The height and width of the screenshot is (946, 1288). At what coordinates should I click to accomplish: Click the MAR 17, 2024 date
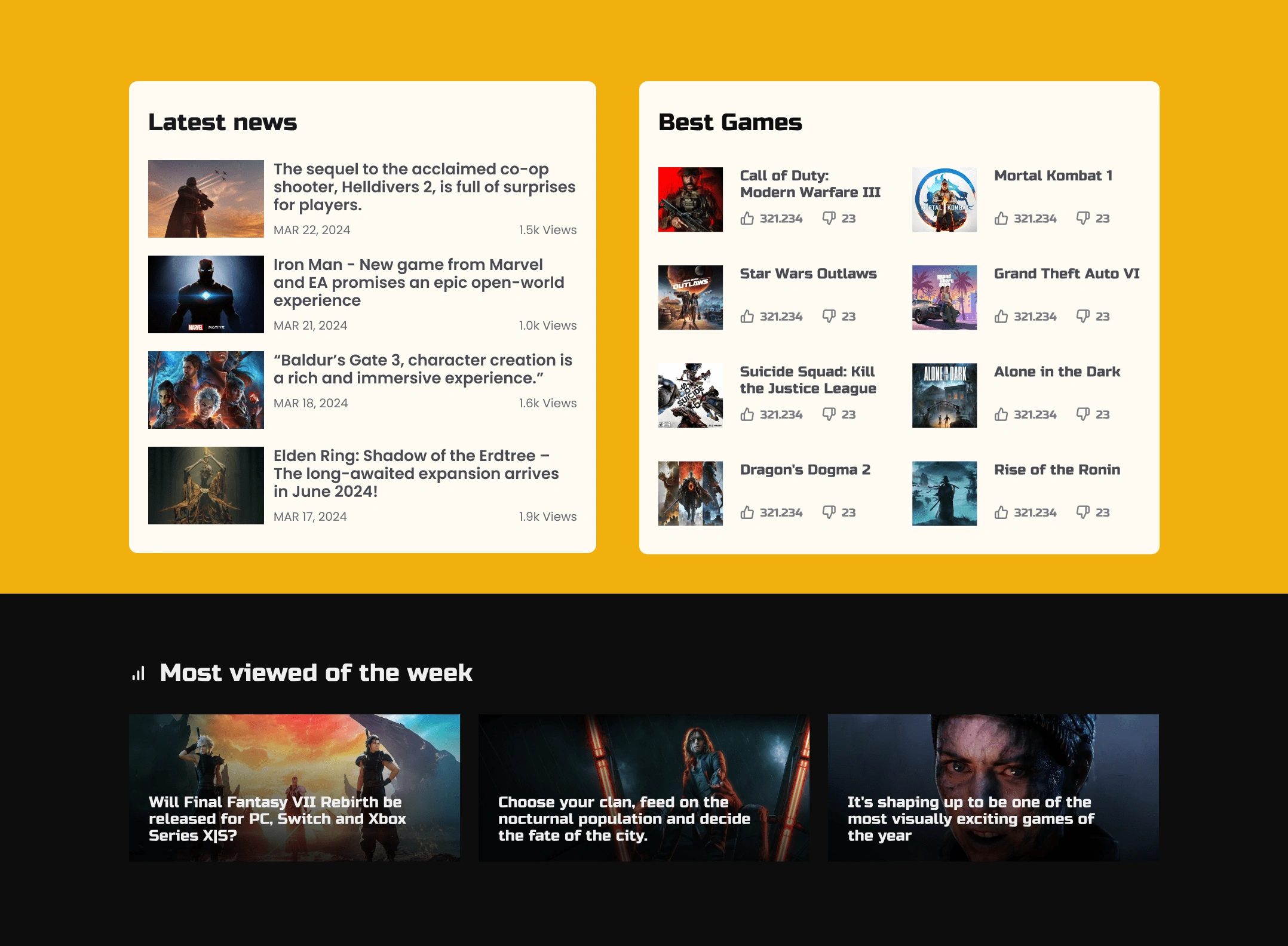(310, 517)
